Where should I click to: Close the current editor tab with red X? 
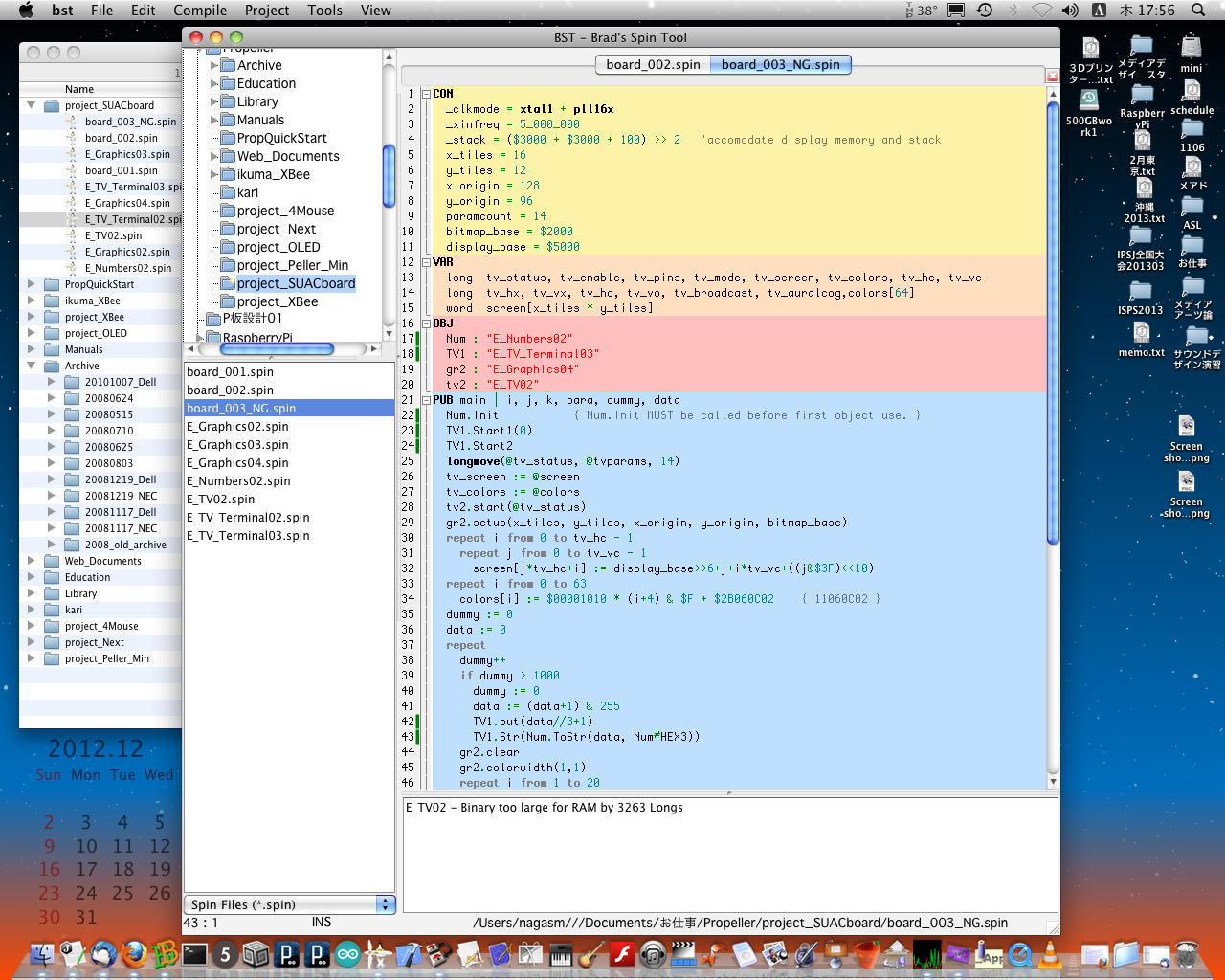coord(1052,76)
